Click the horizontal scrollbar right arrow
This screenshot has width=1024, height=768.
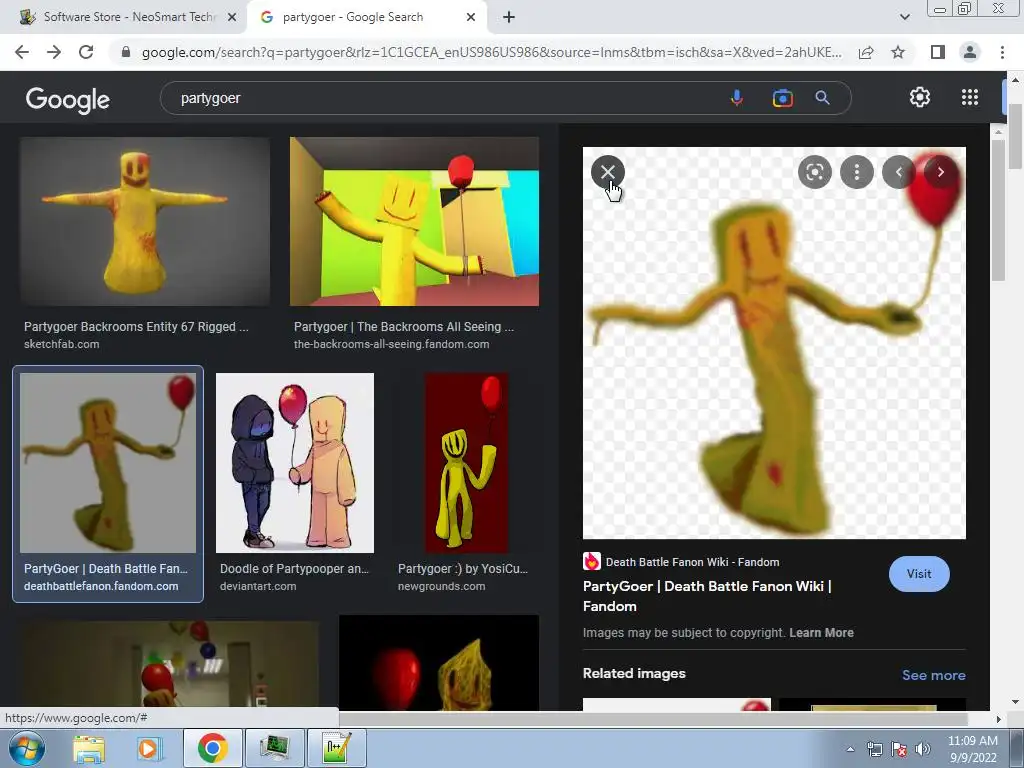tap(998, 719)
